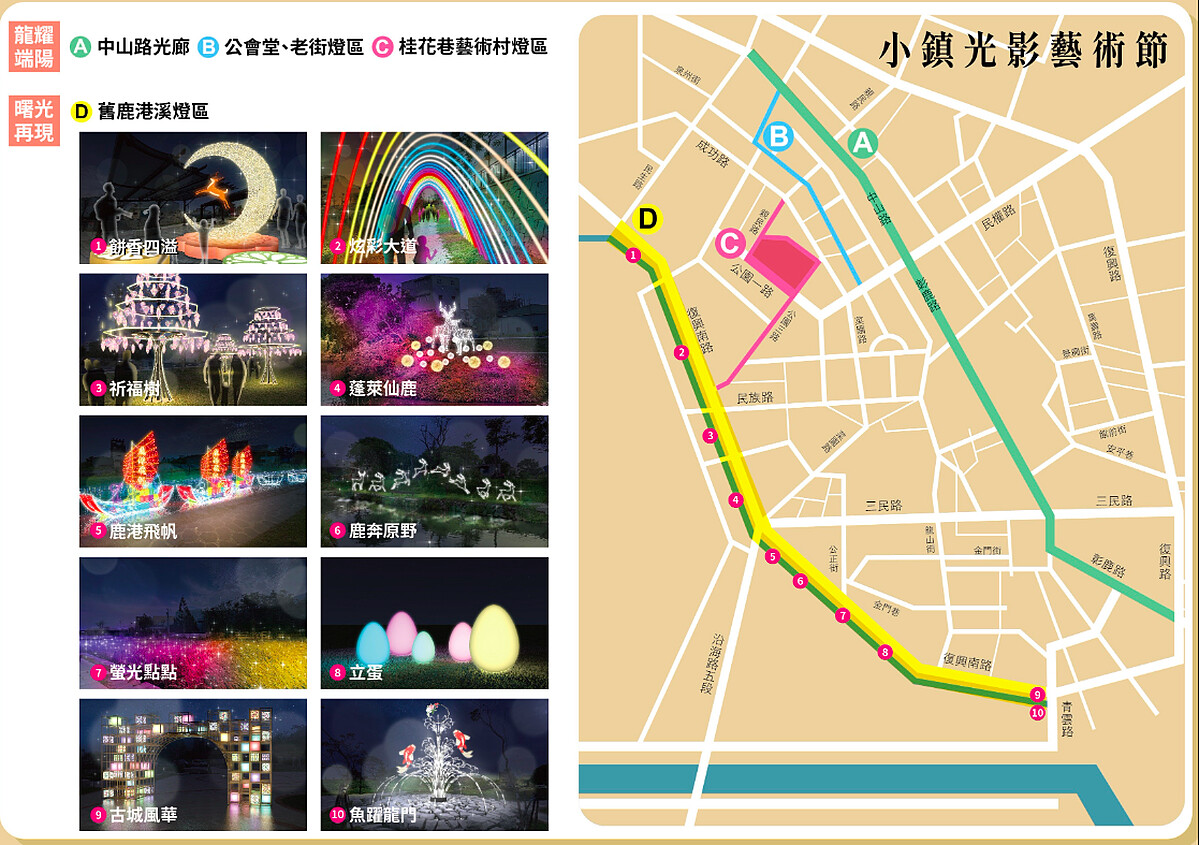Select the green A icon in the legend
Viewport: 1199px width, 845px height.
click(x=81, y=46)
